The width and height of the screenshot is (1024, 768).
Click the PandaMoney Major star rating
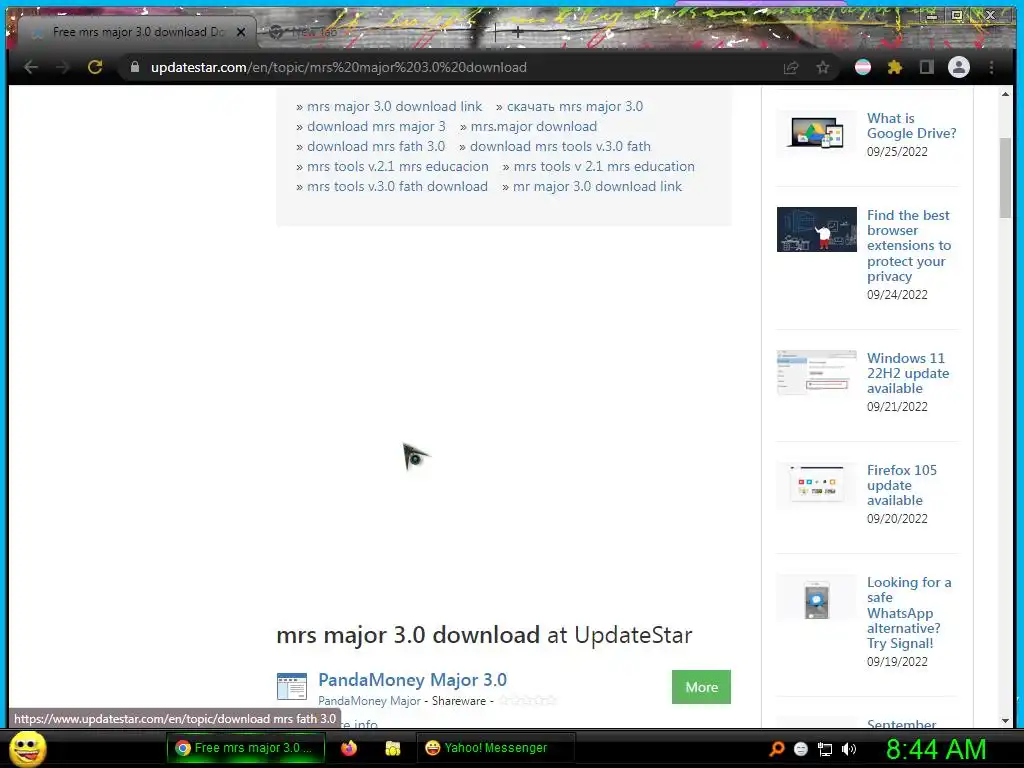point(528,701)
